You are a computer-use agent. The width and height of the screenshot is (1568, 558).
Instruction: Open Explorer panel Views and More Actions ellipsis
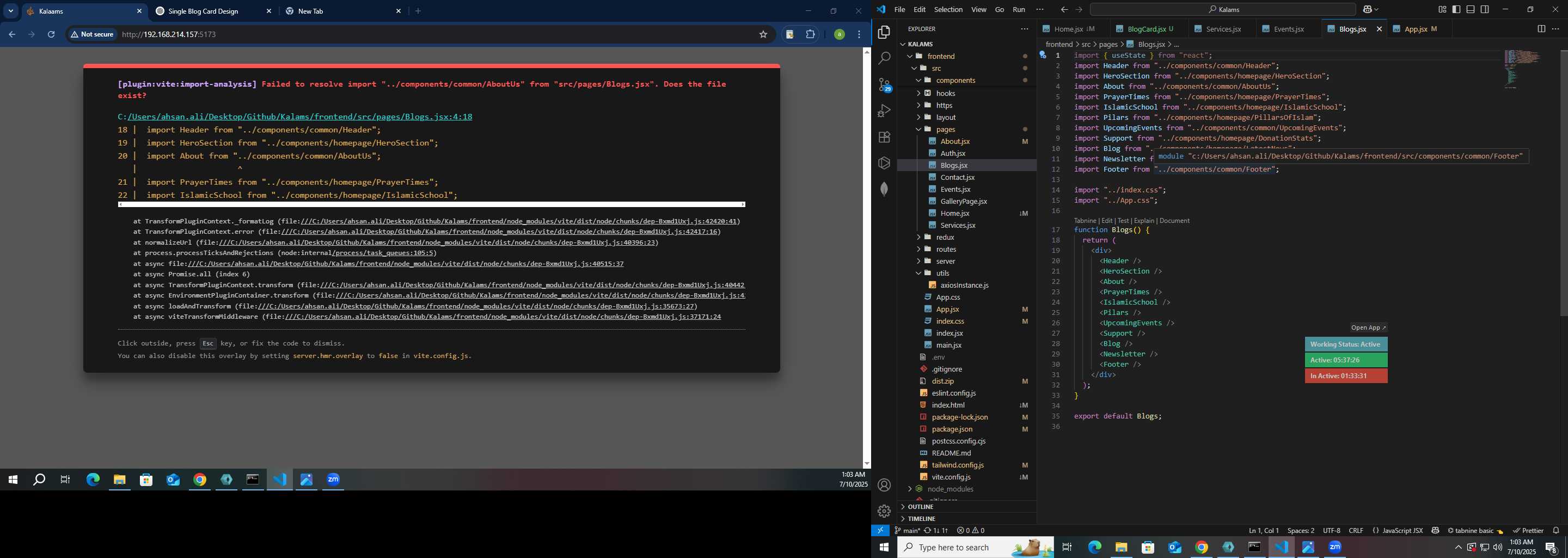pyautogui.click(x=1025, y=29)
